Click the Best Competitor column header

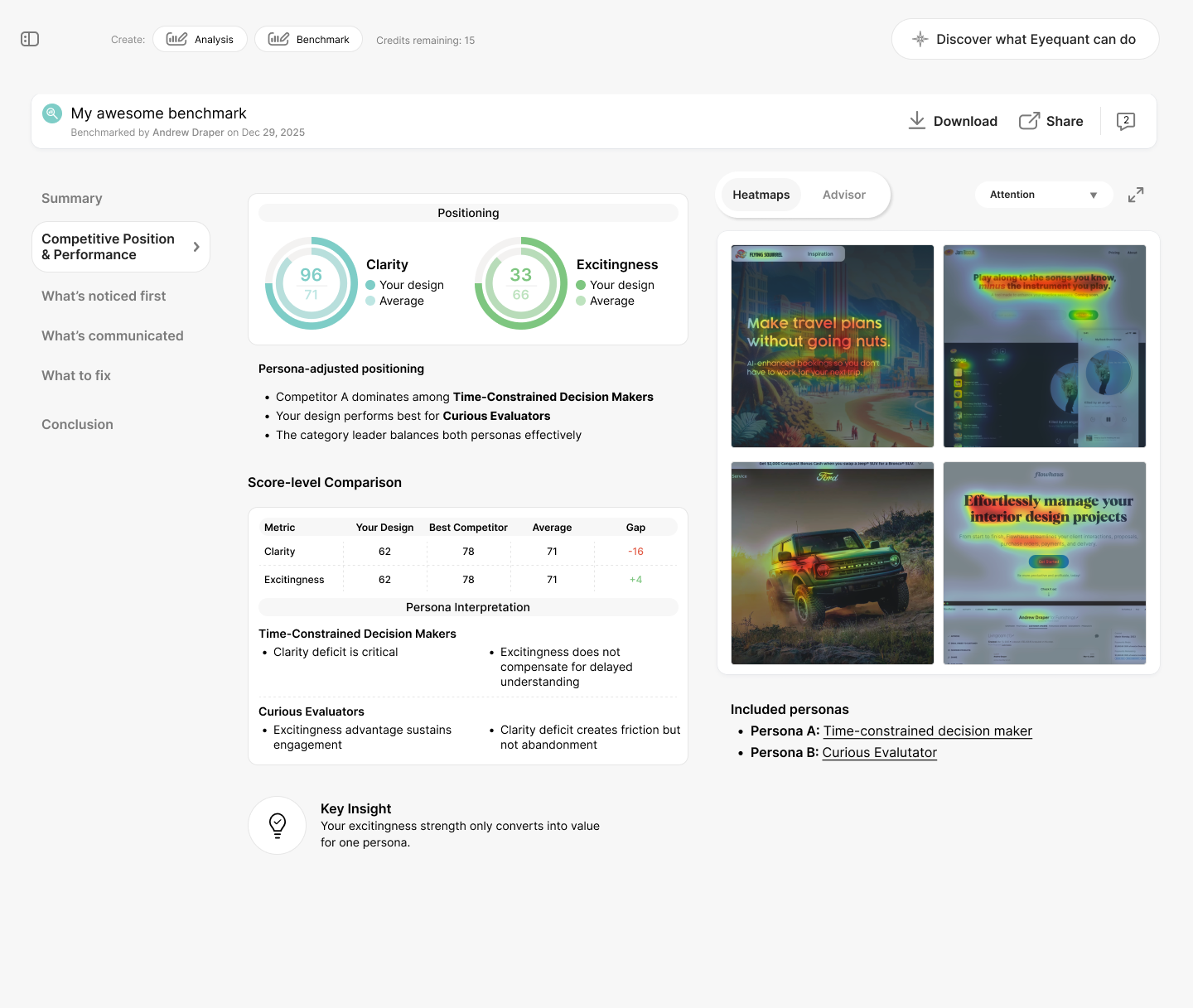468,528
